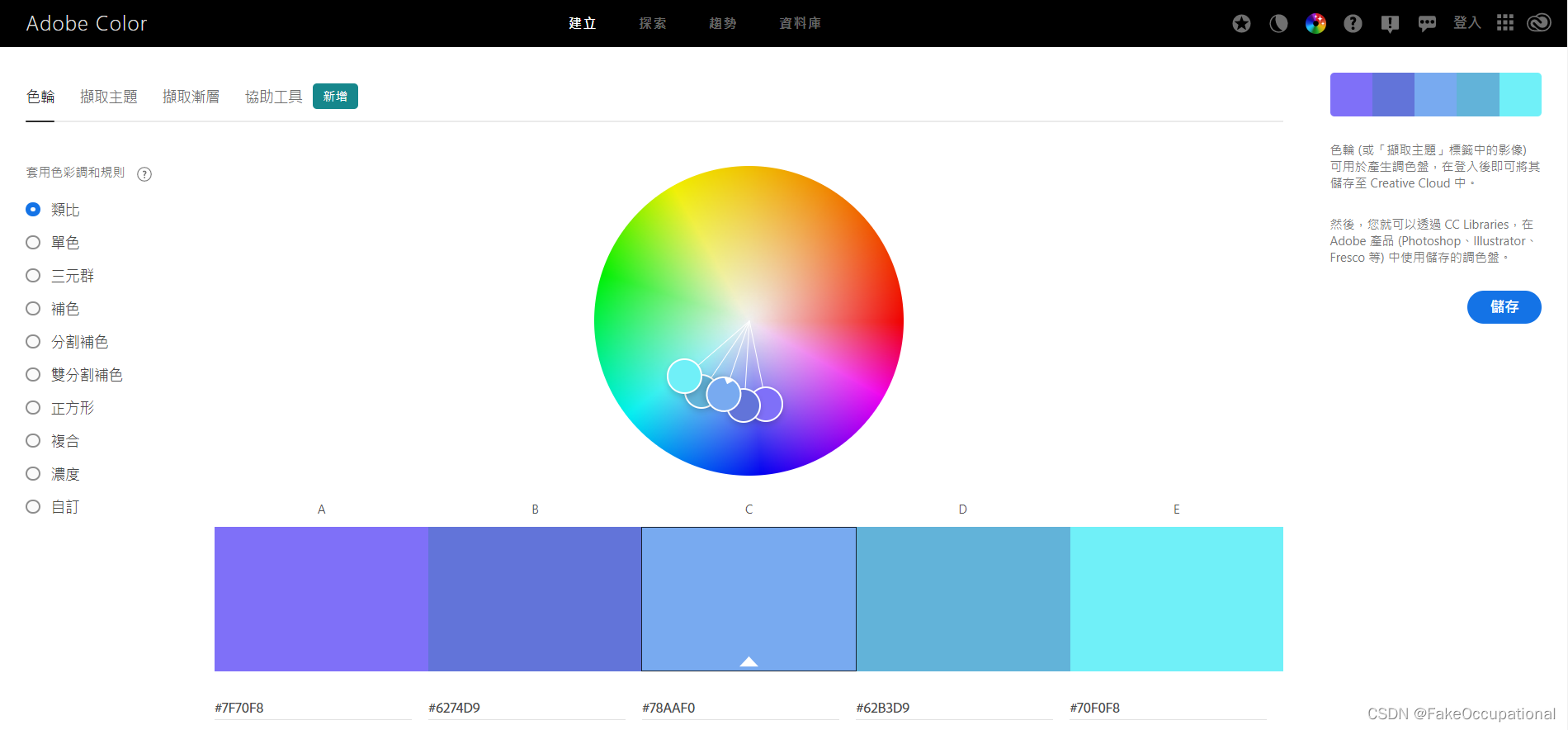The width and height of the screenshot is (1568, 730).
Task: Select color swatch E cyan
Action: click(1177, 599)
